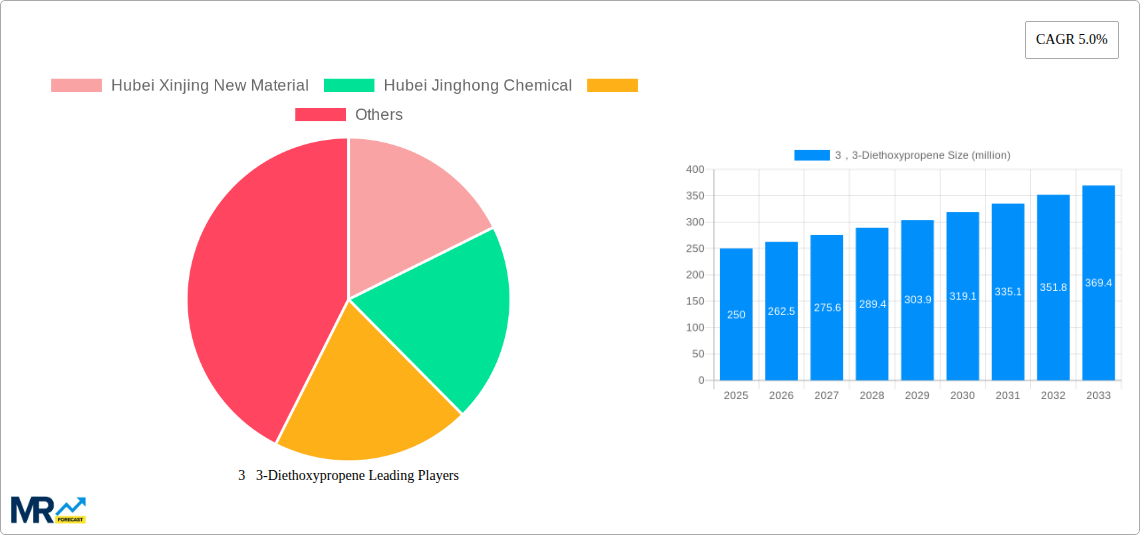Click the green Hubei Jinghong legend swatch

(349, 86)
